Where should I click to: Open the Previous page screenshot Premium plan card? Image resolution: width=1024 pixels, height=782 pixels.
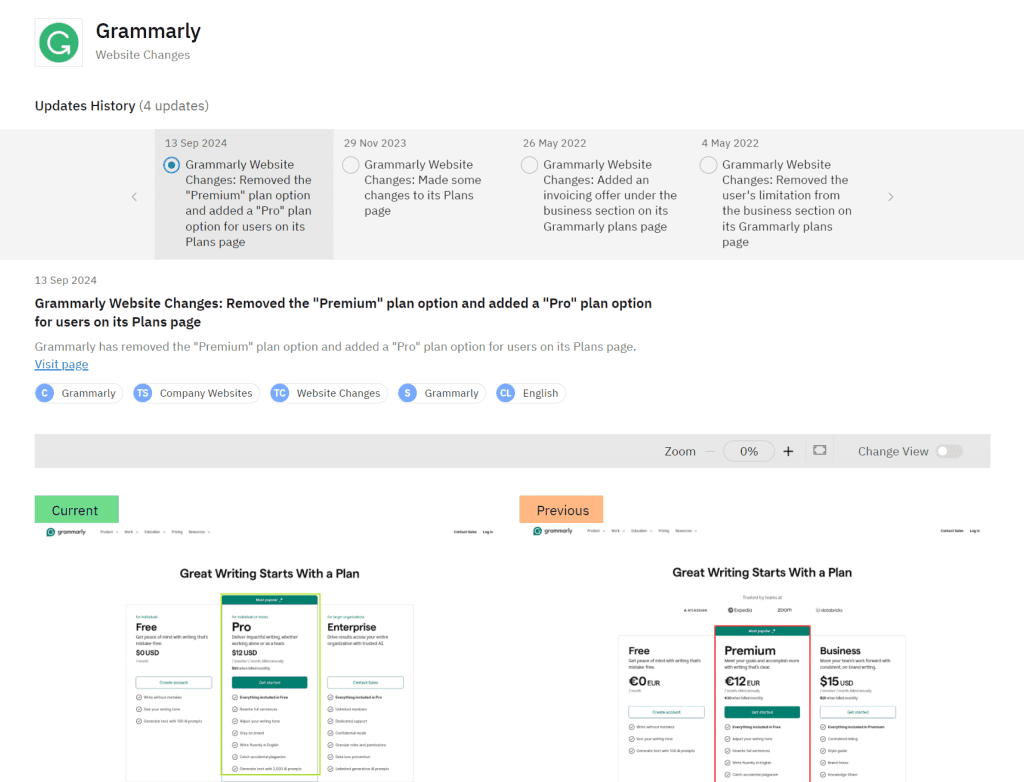[x=762, y=704]
